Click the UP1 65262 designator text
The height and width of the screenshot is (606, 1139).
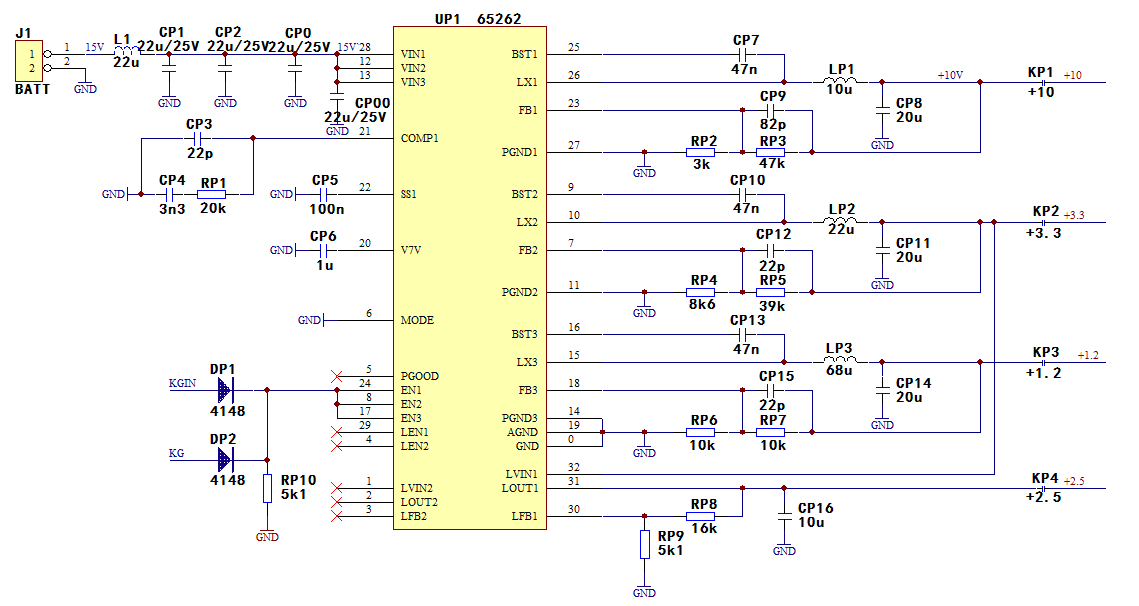point(478,19)
